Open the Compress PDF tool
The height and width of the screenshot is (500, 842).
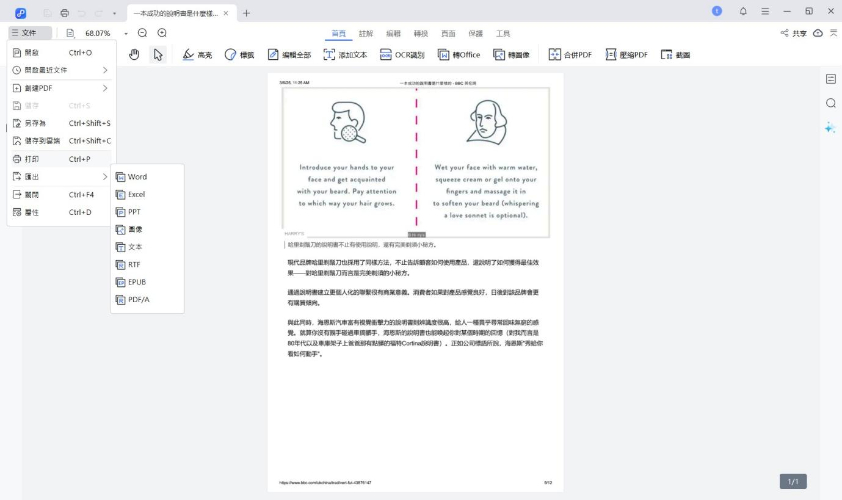pyautogui.click(x=627, y=55)
